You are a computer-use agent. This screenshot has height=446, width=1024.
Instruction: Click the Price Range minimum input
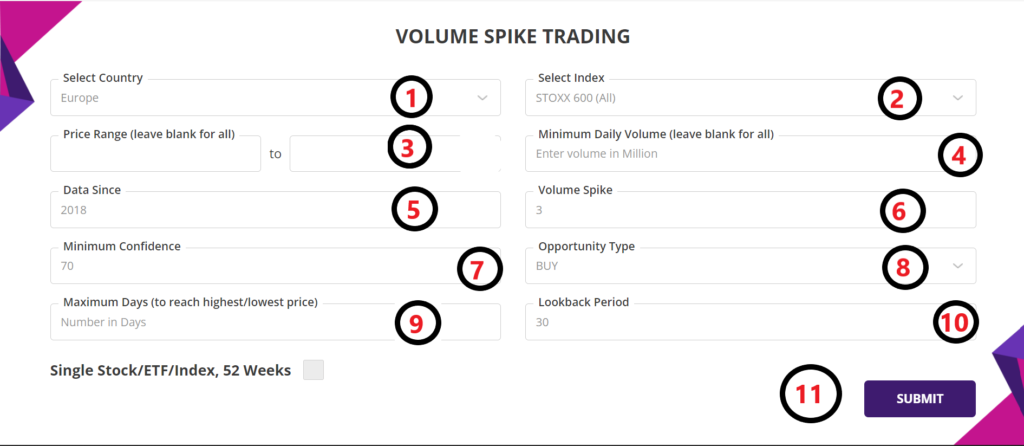155,155
